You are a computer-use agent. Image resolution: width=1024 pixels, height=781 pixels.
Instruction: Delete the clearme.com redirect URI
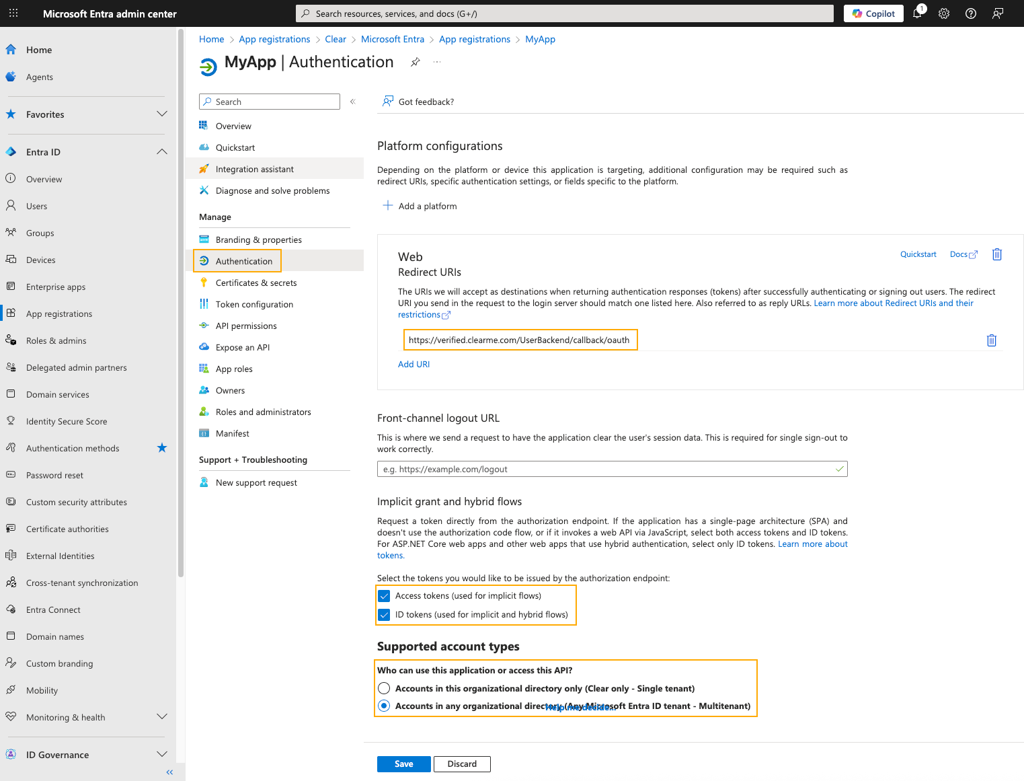point(991,340)
